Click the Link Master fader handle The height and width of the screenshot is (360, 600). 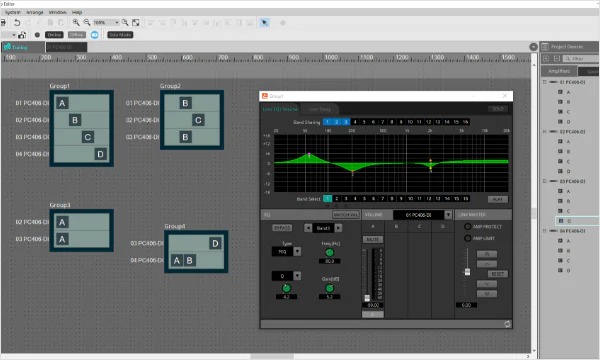point(467,272)
